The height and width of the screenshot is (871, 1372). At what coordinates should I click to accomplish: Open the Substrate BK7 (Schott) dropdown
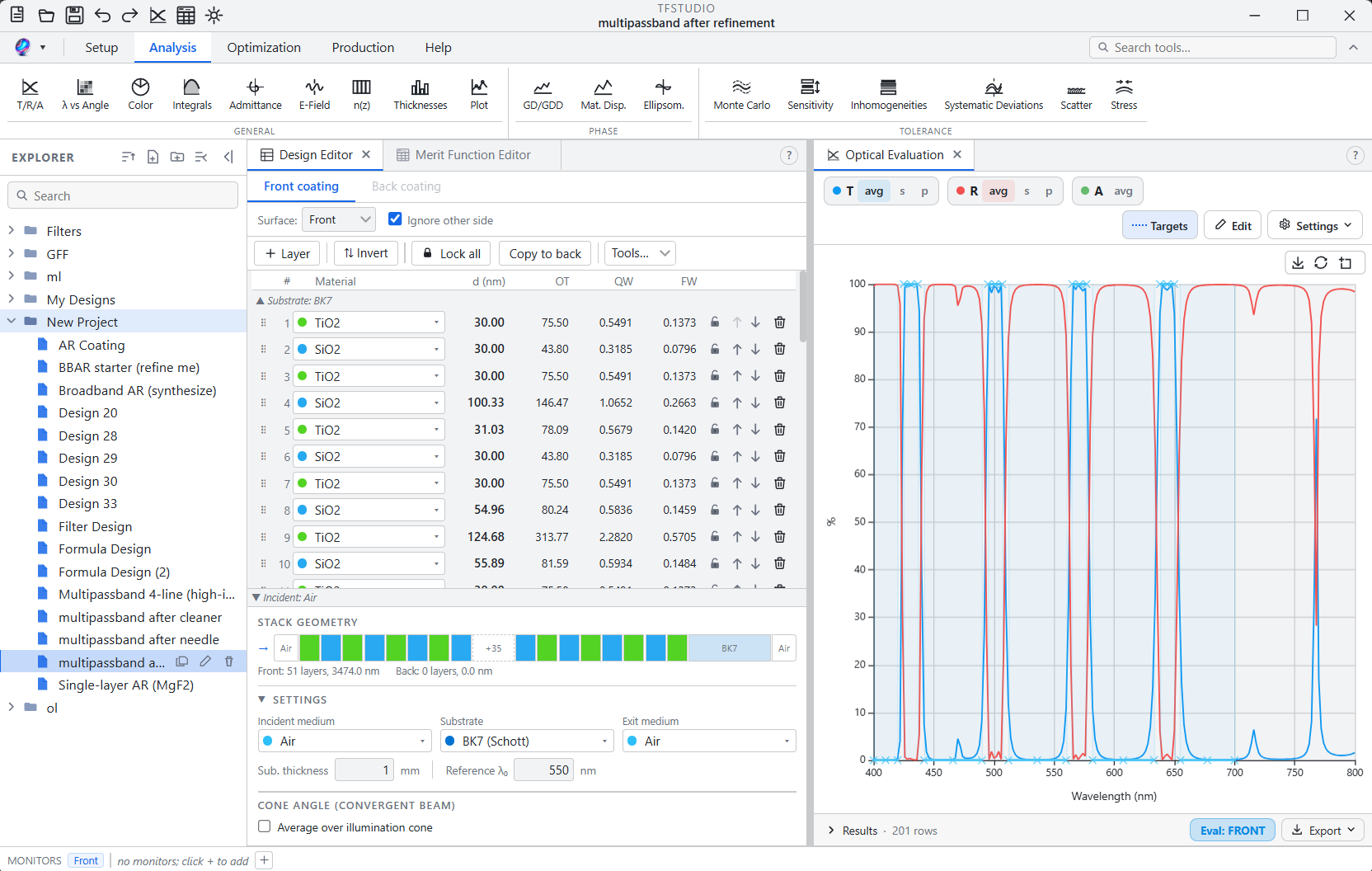coord(527,741)
